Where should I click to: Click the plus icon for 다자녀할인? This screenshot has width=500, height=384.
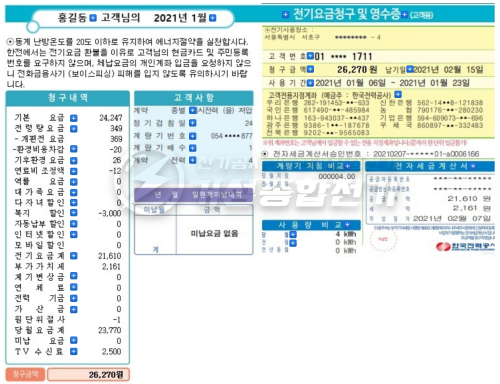pos(74,203)
